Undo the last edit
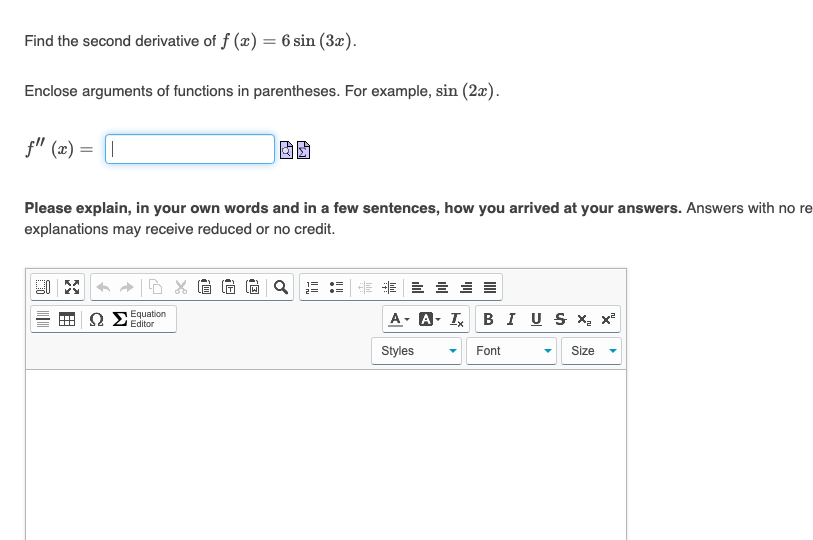This screenshot has width=813, height=540. [103, 287]
